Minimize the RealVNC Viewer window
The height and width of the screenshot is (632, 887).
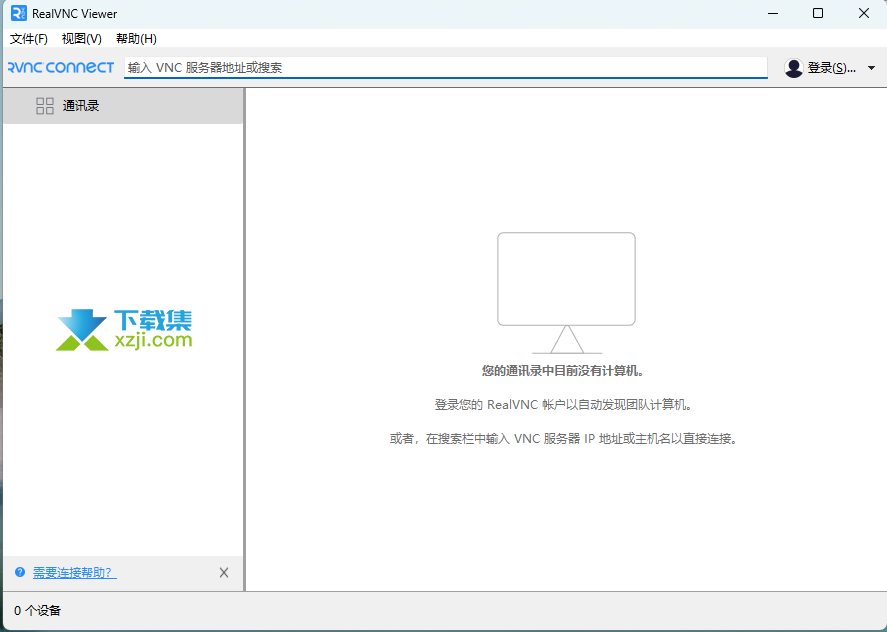[x=773, y=13]
